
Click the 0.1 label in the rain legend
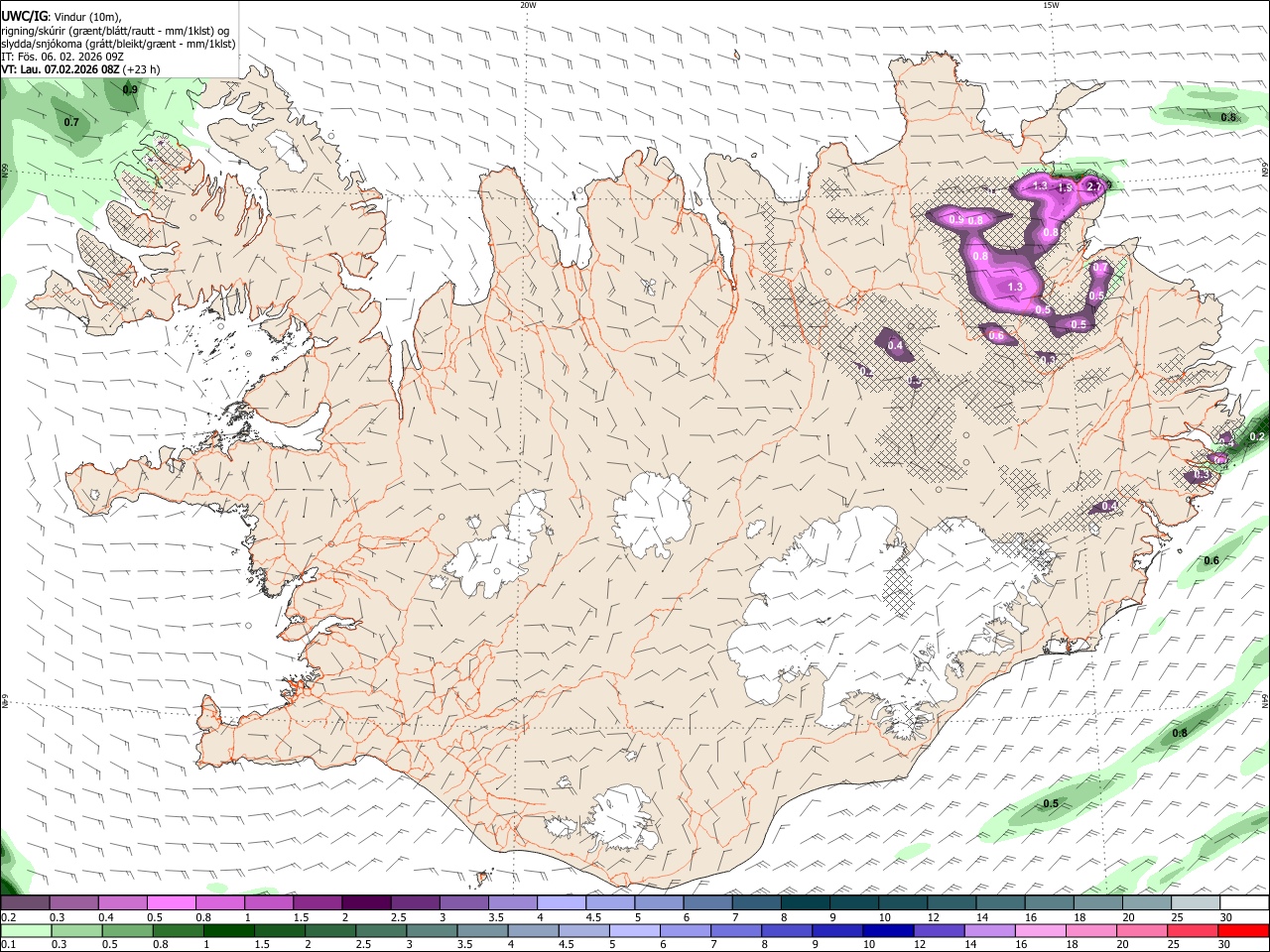pyautogui.click(x=7, y=944)
